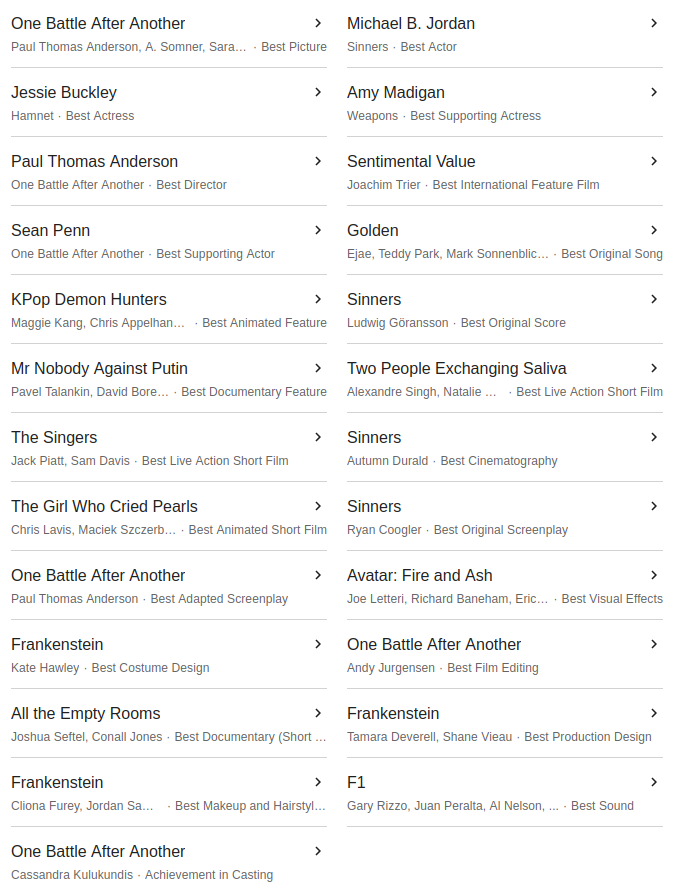The image size is (693, 890).
Task: Click arrow beside Golden song entry
Action: [654, 230]
